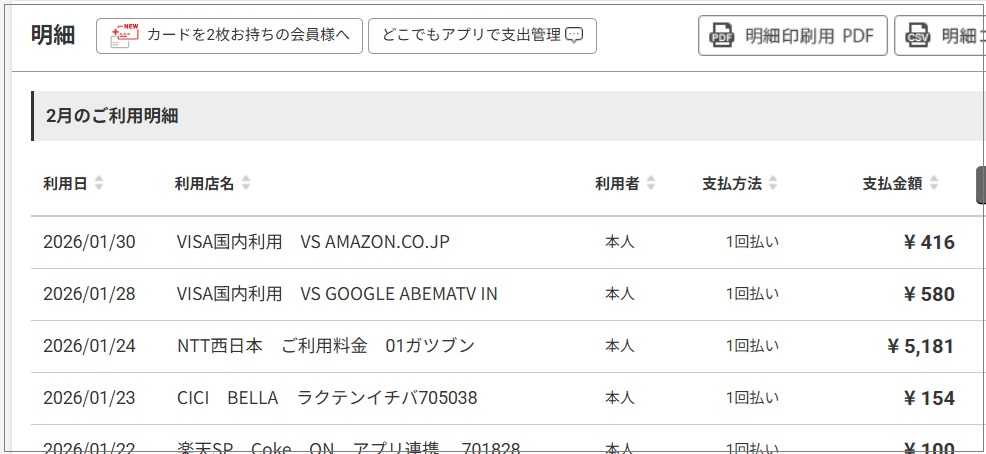Click the NTT西日本 ご利用料金 row
This screenshot has width=986, height=454.
tap(325, 346)
